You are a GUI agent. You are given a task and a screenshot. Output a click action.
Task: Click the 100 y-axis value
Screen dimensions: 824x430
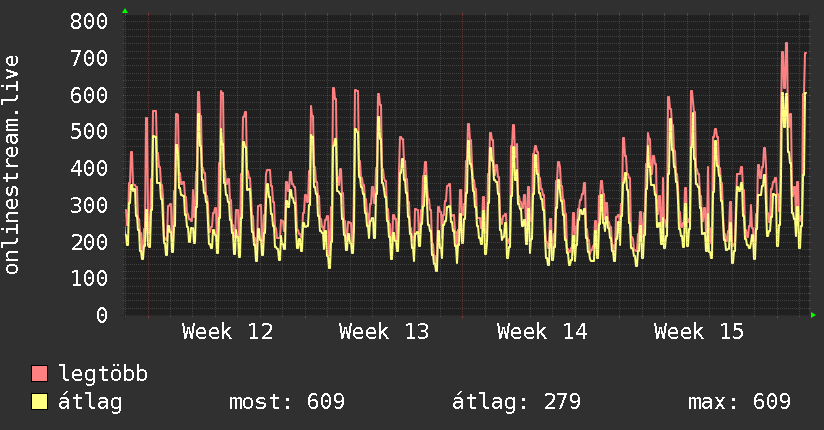89,278
